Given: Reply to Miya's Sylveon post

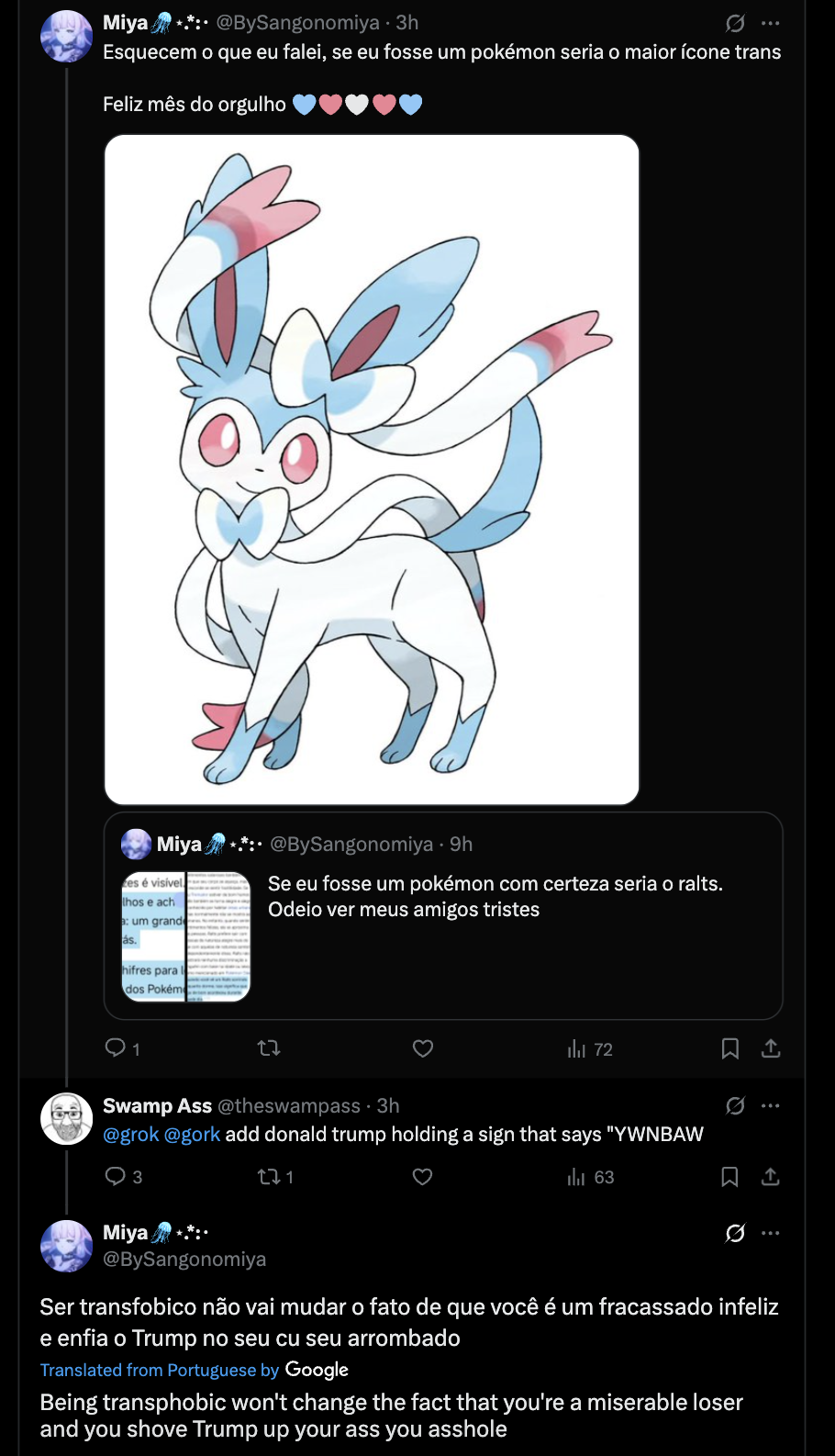Looking at the screenshot, I should click(116, 1048).
